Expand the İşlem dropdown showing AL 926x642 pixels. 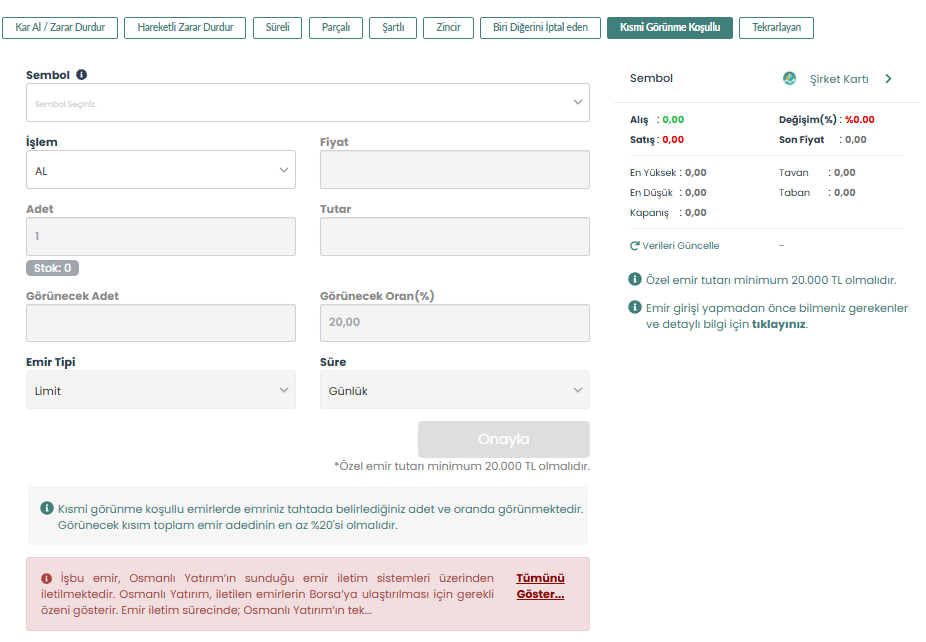pos(160,170)
